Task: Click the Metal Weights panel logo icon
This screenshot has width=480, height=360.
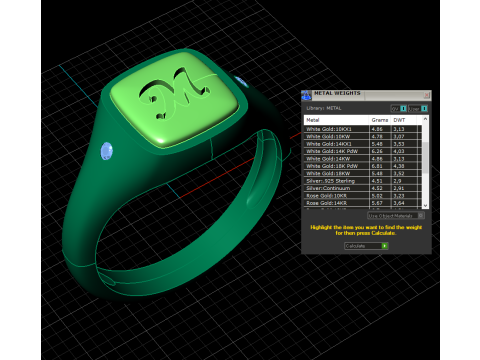Action: pos(306,95)
